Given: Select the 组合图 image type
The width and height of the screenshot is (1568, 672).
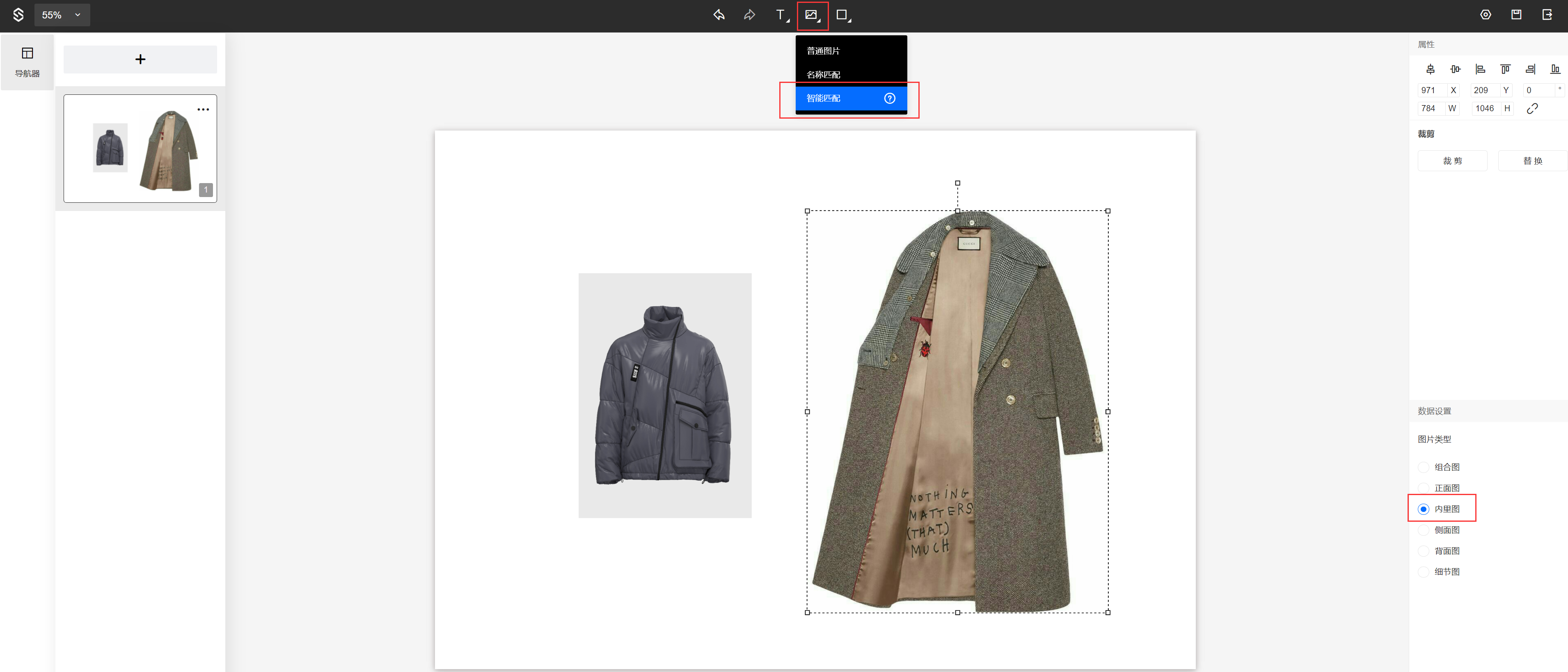Looking at the screenshot, I should (x=1423, y=468).
